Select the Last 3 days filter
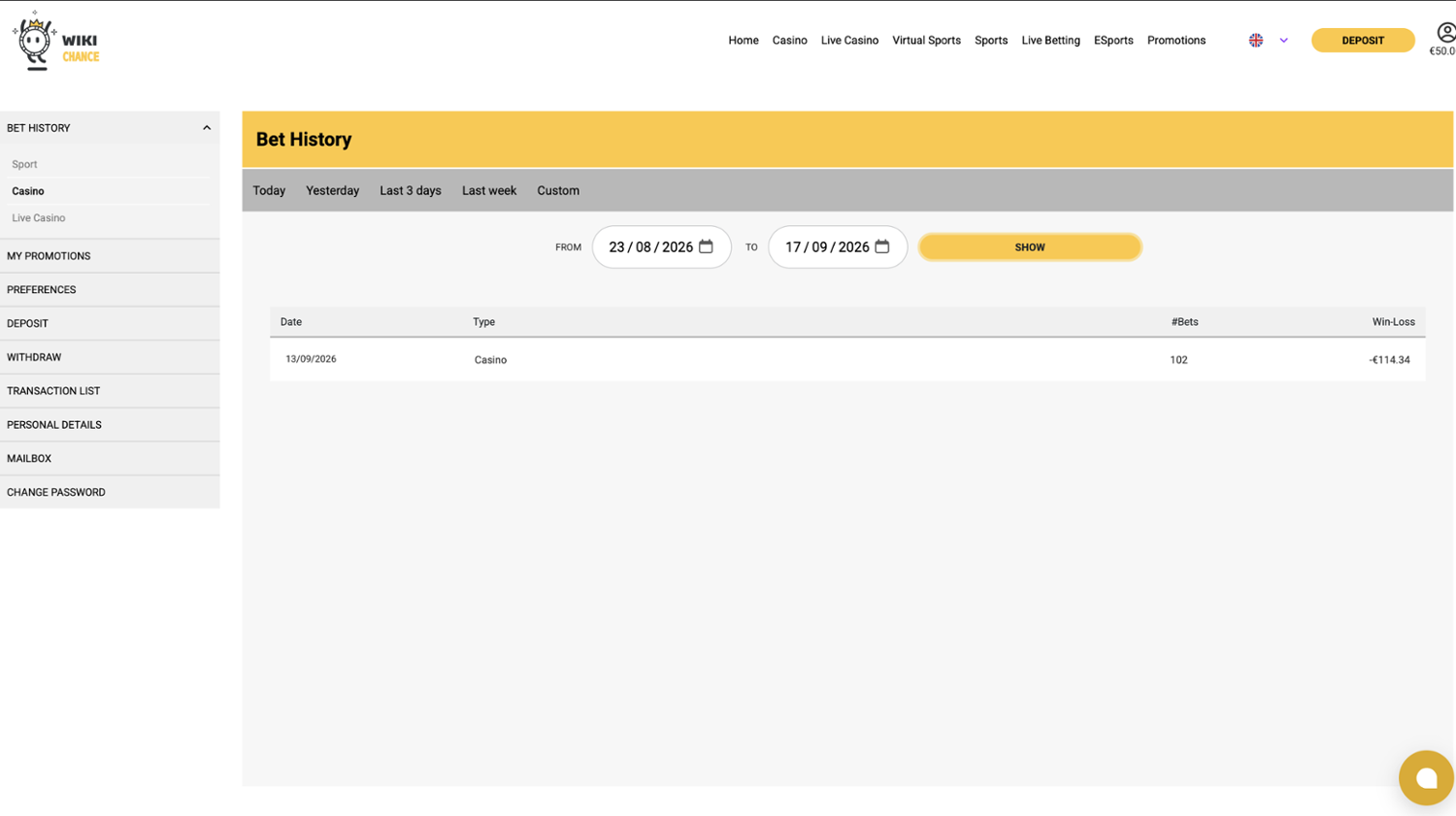Screen dimensions: 1456x816 [x=411, y=190]
